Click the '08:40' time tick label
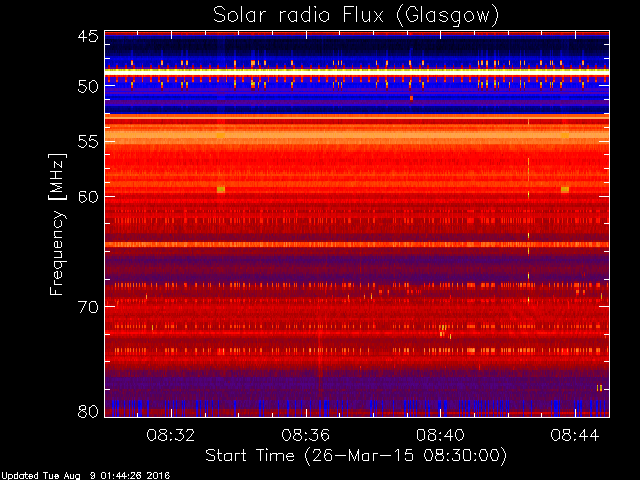640x480 pixels. 440,436
